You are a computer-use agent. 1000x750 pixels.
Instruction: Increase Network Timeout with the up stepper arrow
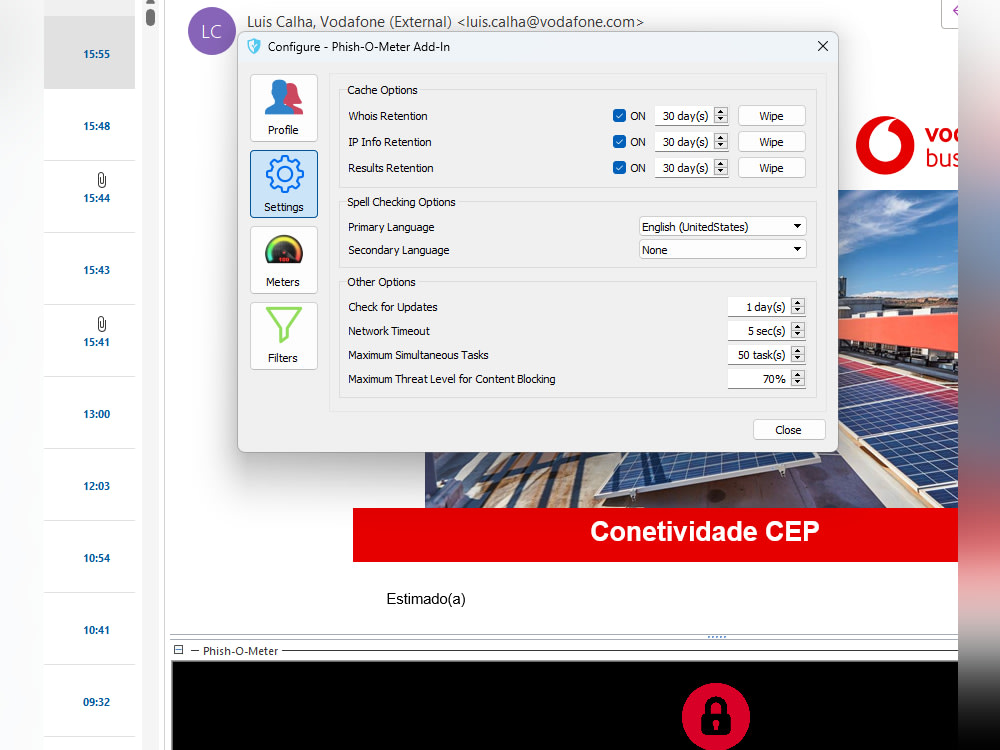(x=797, y=326)
